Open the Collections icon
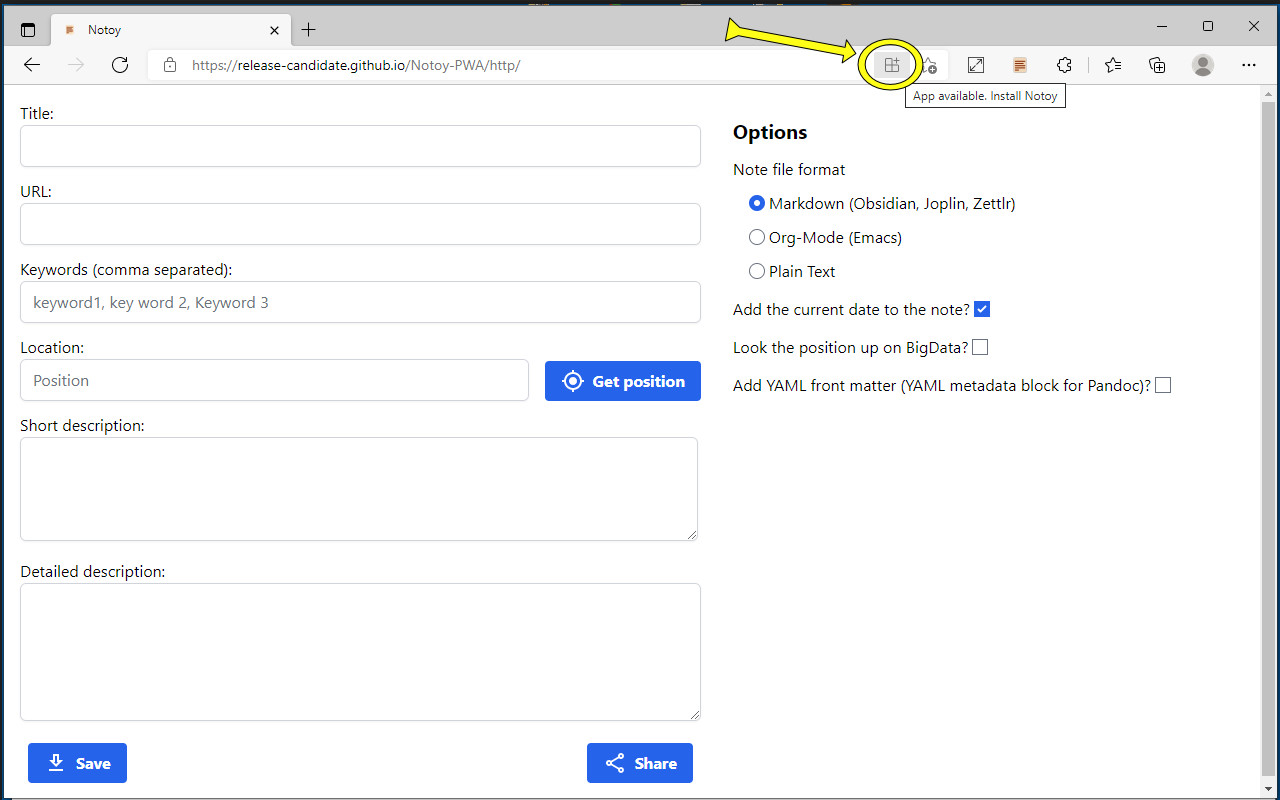The width and height of the screenshot is (1280, 800). pos(1157,65)
